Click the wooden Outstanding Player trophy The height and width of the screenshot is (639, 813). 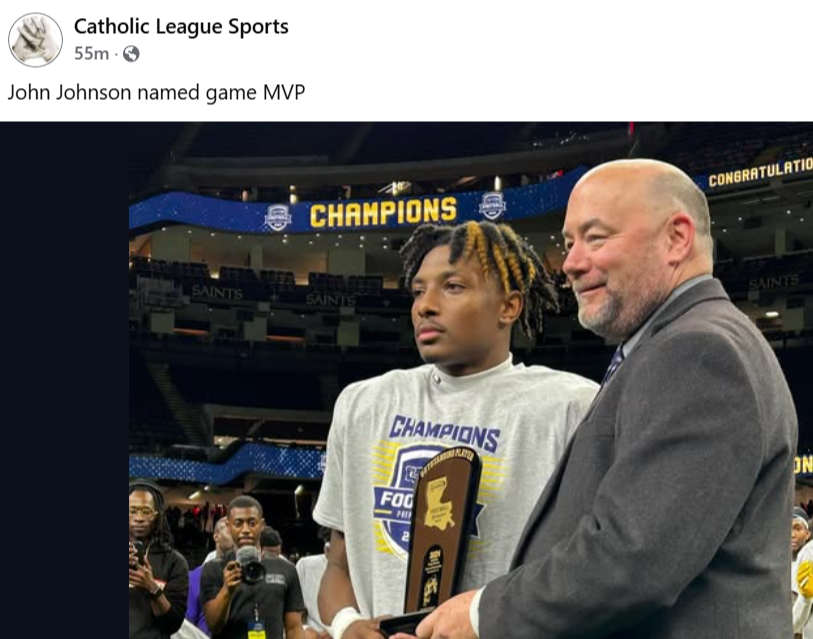click(x=438, y=537)
